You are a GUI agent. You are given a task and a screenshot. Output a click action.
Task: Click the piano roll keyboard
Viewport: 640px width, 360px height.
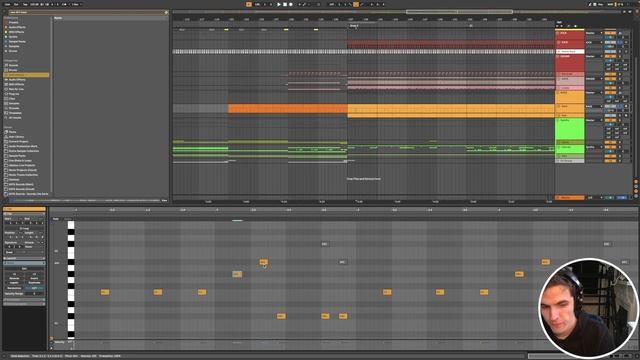click(71, 280)
